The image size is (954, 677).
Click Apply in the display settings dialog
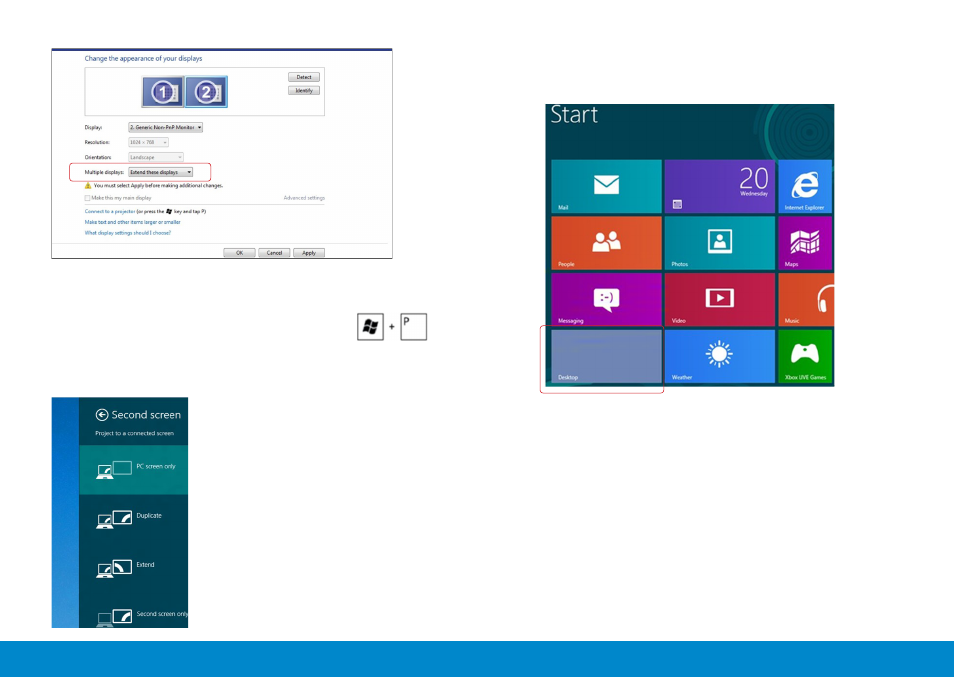[x=309, y=252]
